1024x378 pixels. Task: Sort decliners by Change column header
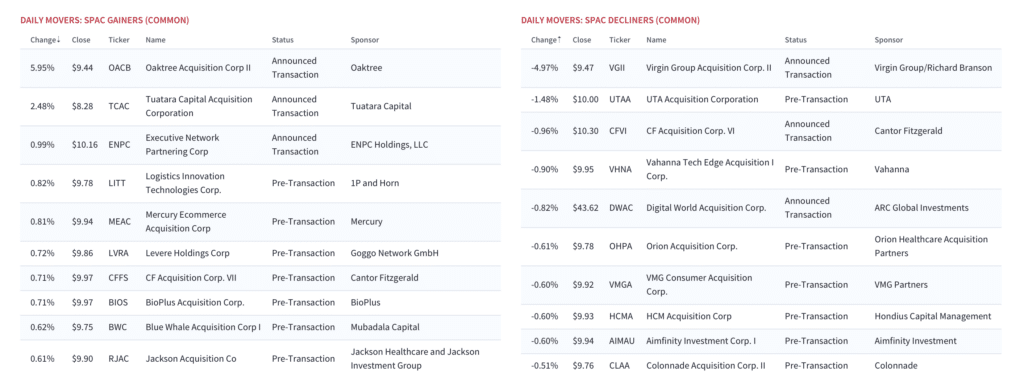point(546,40)
